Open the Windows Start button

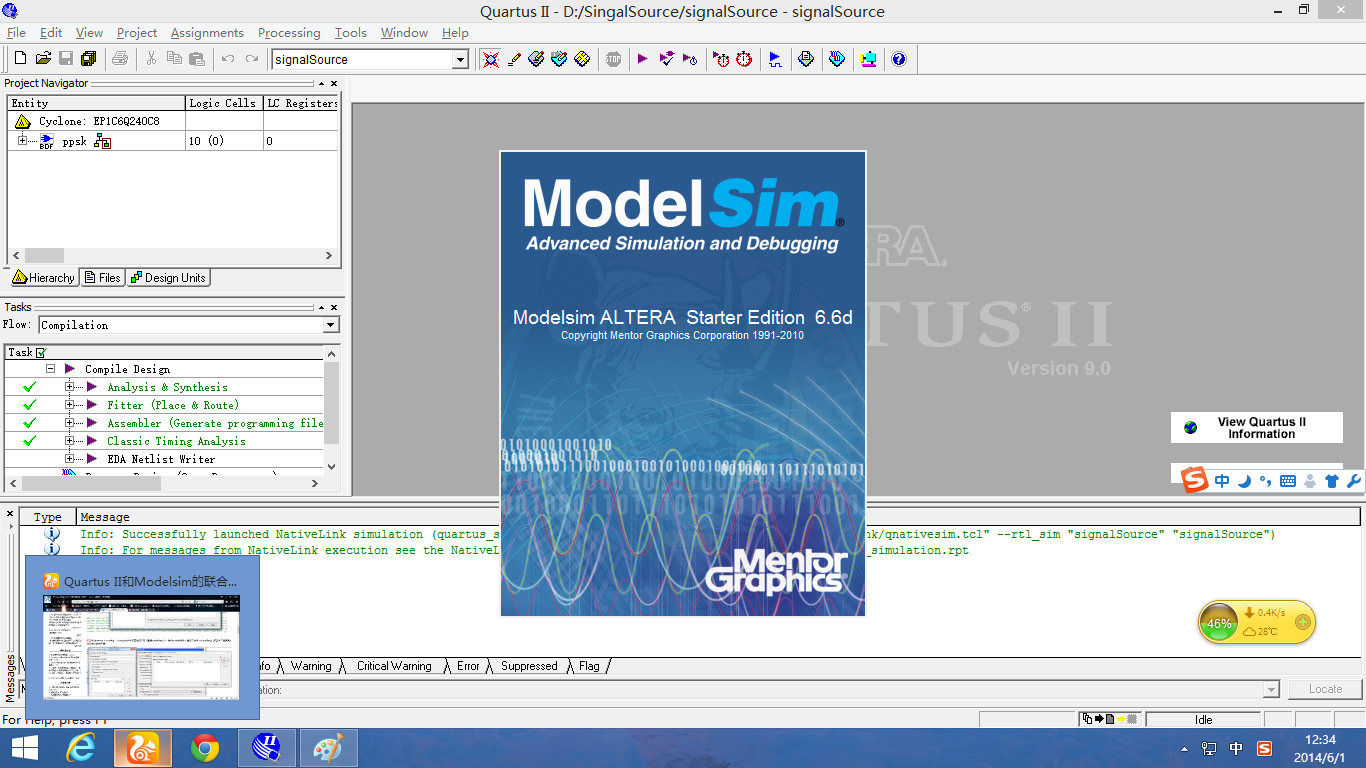coord(24,748)
